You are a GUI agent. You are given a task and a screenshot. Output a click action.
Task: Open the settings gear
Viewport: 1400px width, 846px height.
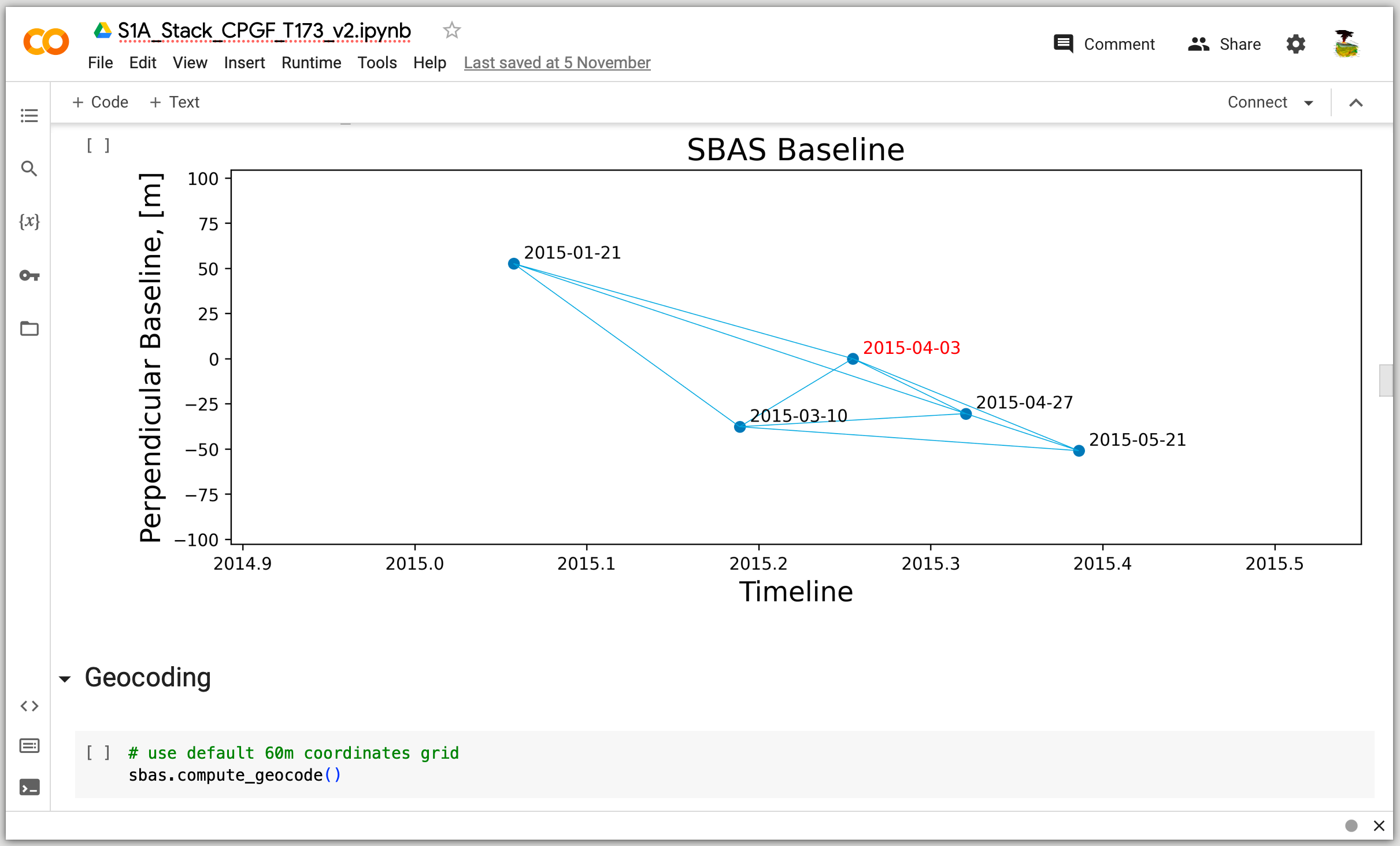point(1295,44)
